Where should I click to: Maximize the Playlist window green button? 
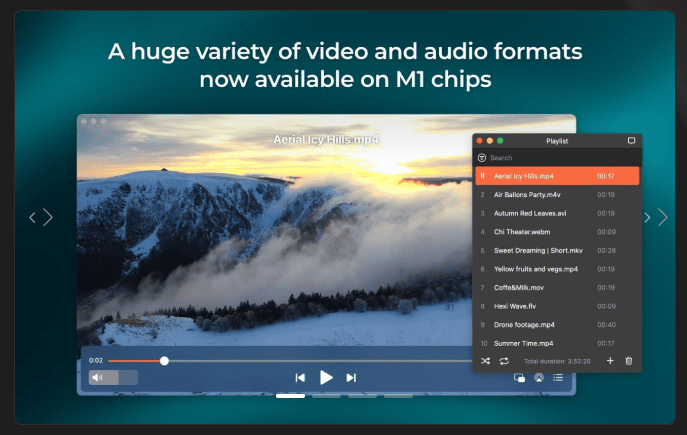click(500, 141)
